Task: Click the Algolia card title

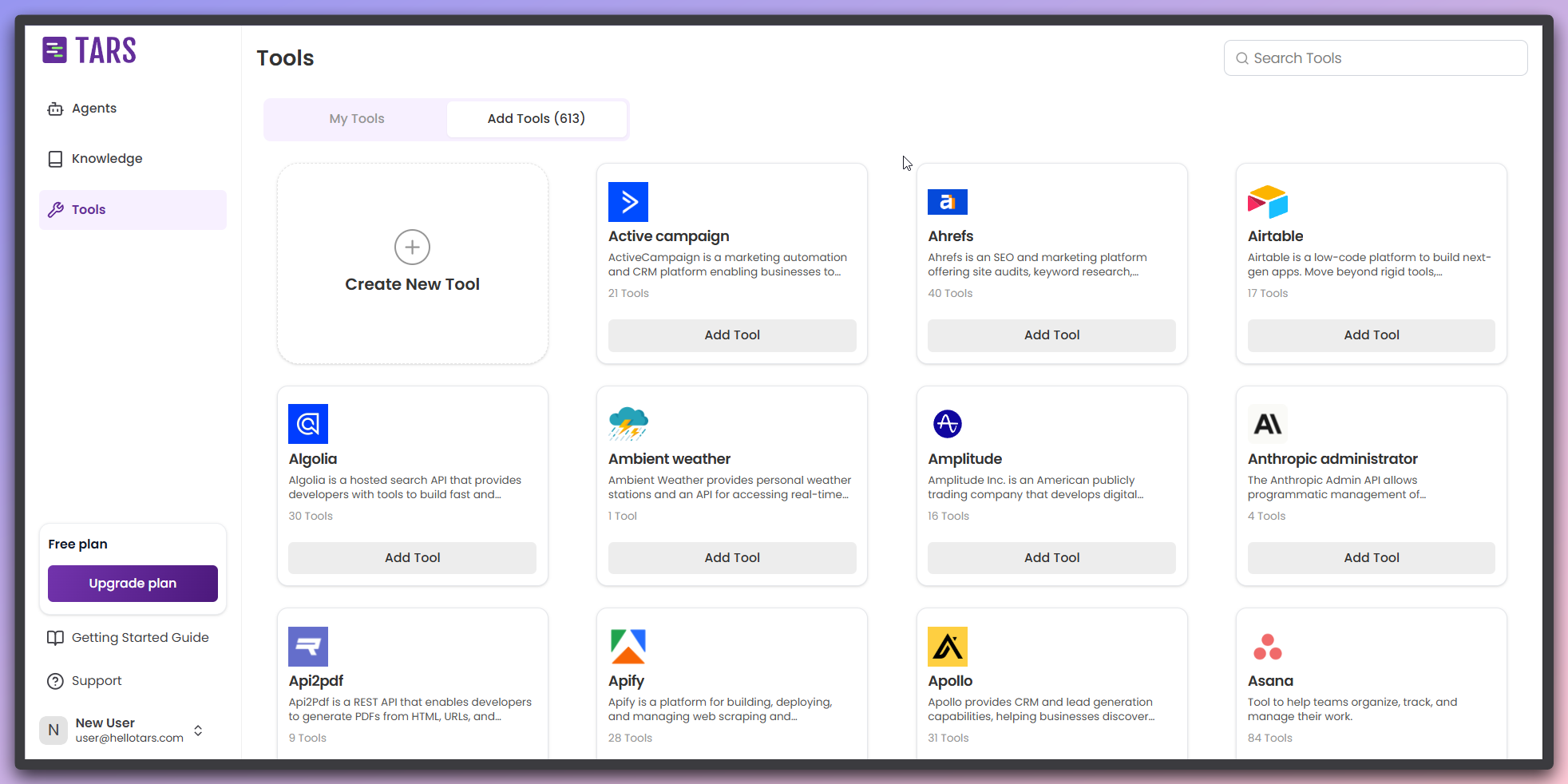Action: [313, 459]
